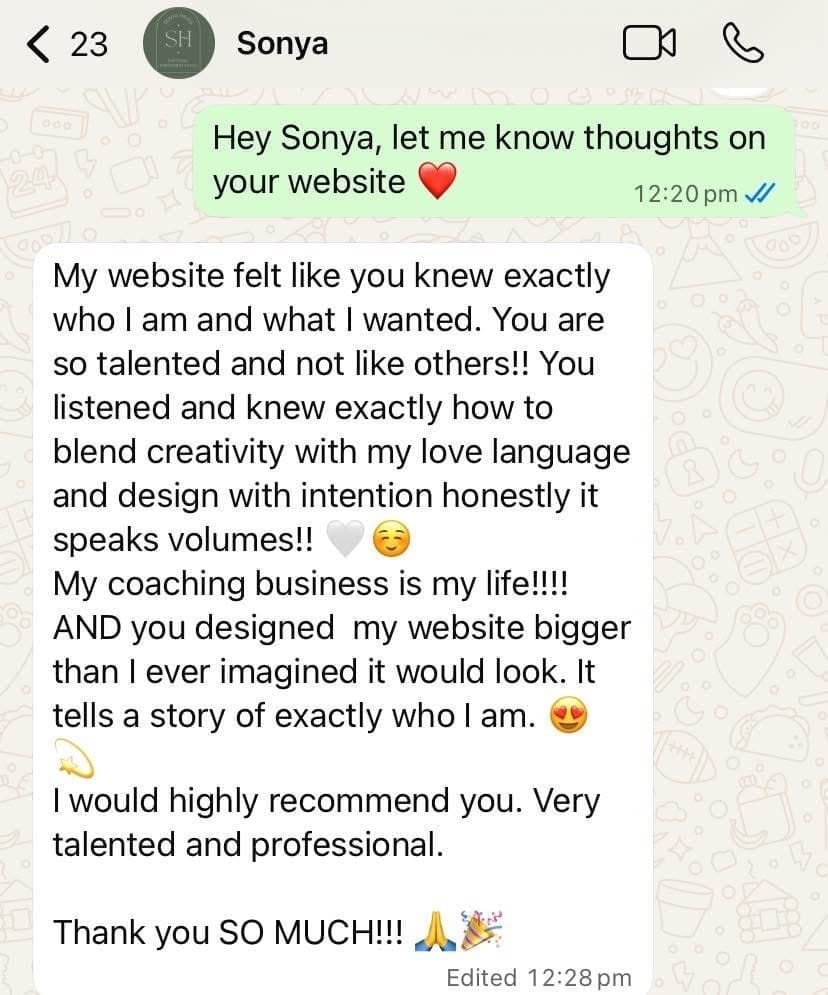
Task: Tap the "Edited" label on Sonya's message
Action: pyautogui.click(x=481, y=977)
